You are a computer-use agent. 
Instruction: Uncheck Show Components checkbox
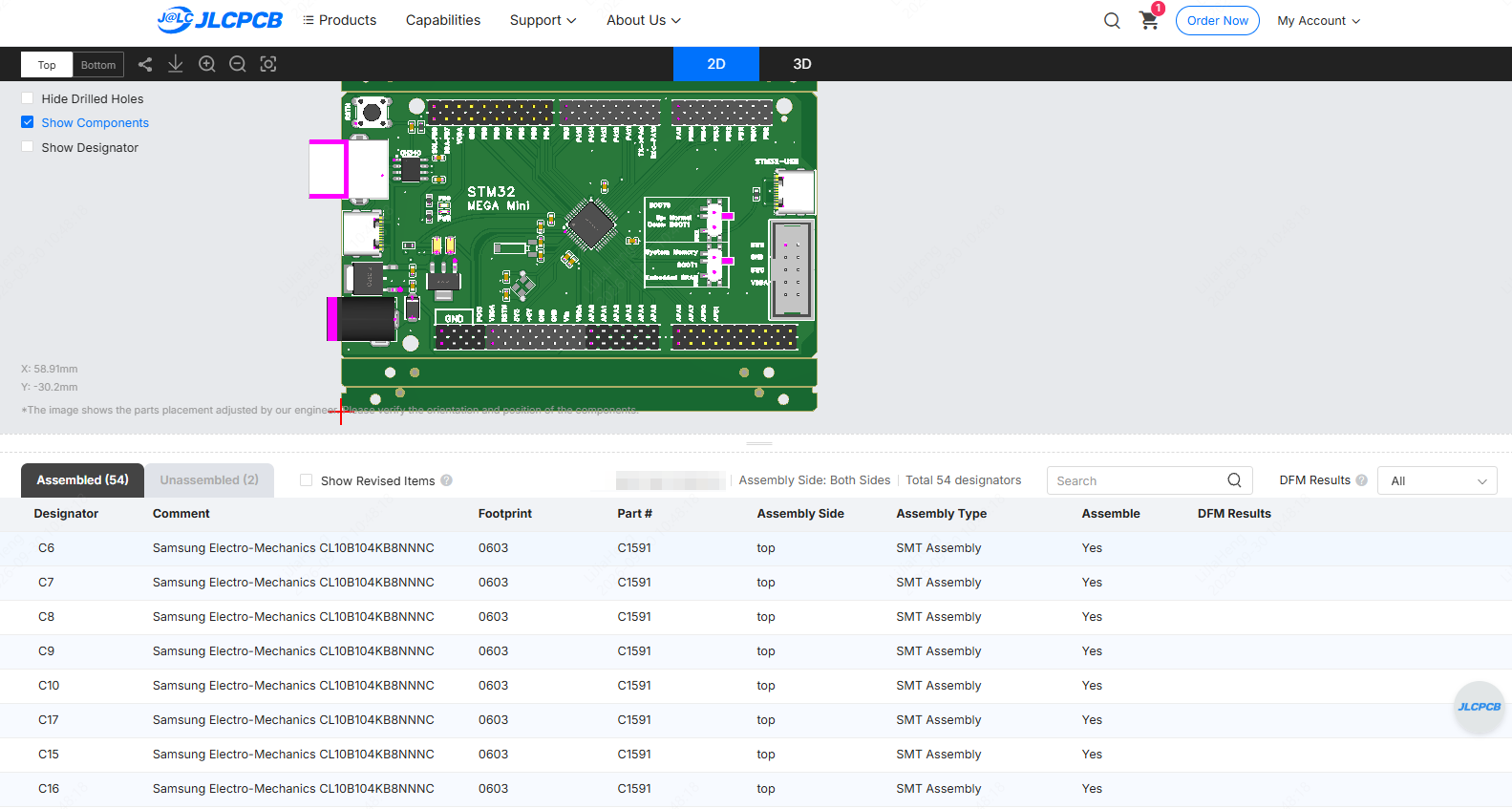(28, 122)
